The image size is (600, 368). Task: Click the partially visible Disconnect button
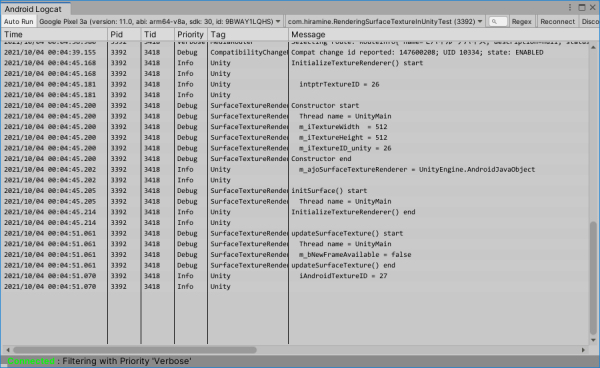point(590,21)
